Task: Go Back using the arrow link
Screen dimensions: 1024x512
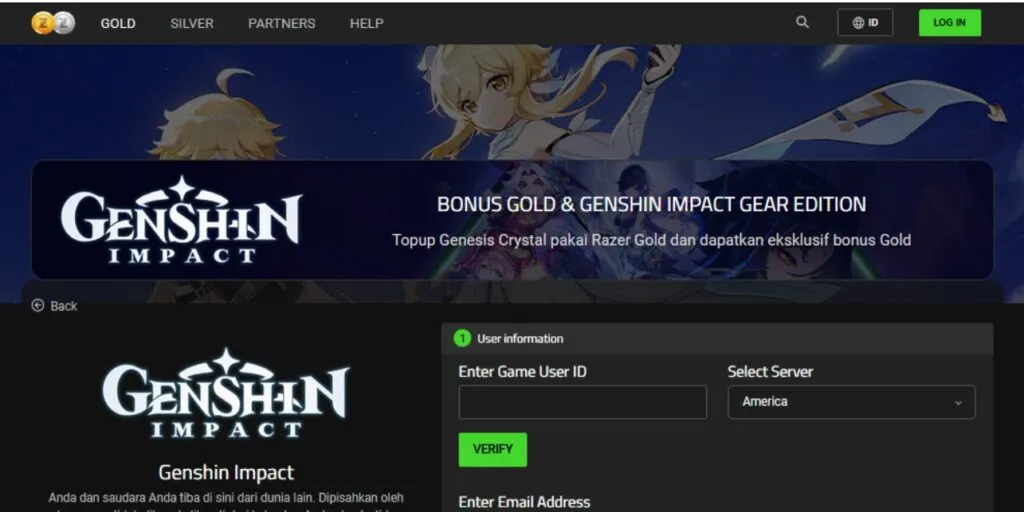Action: [x=54, y=306]
